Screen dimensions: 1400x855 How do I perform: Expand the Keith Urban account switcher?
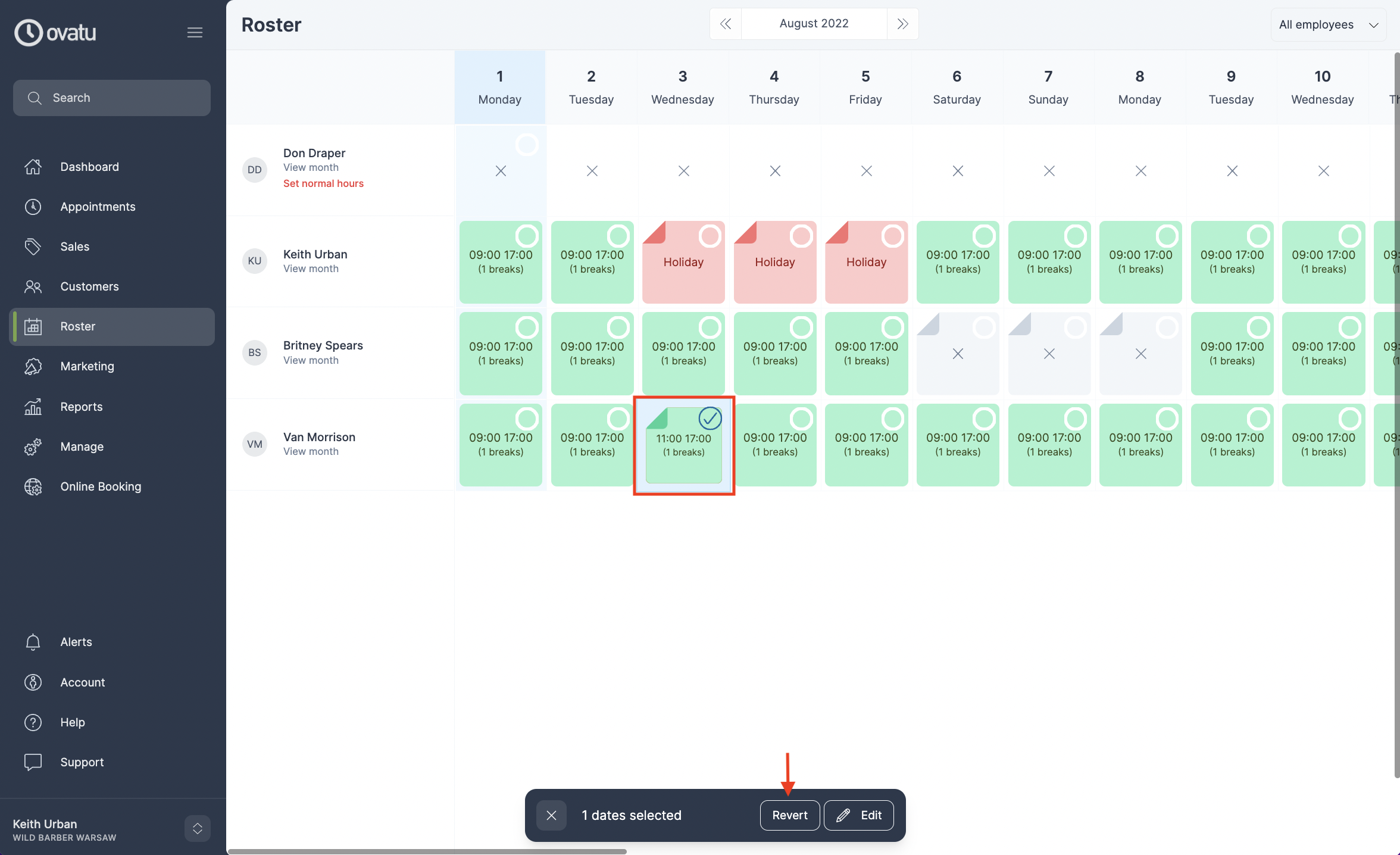click(x=197, y=828)
